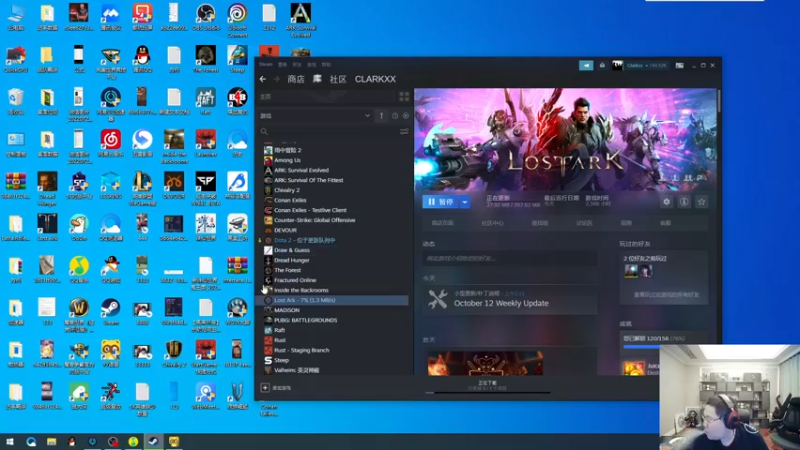This screenshot has width=800, height=450.
Task: Select Chivalry 2 in library list
Action: point(287,190)
